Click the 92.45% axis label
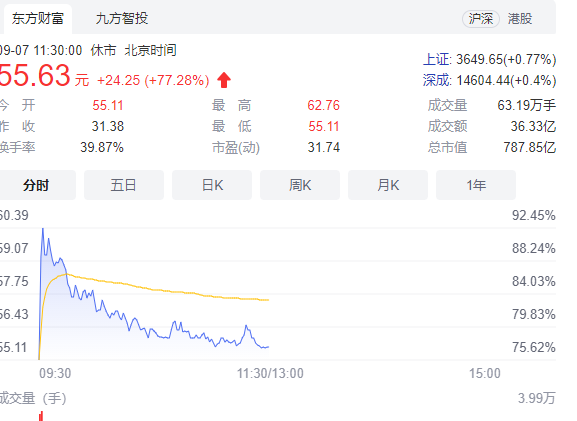 [x=534, y=215]
